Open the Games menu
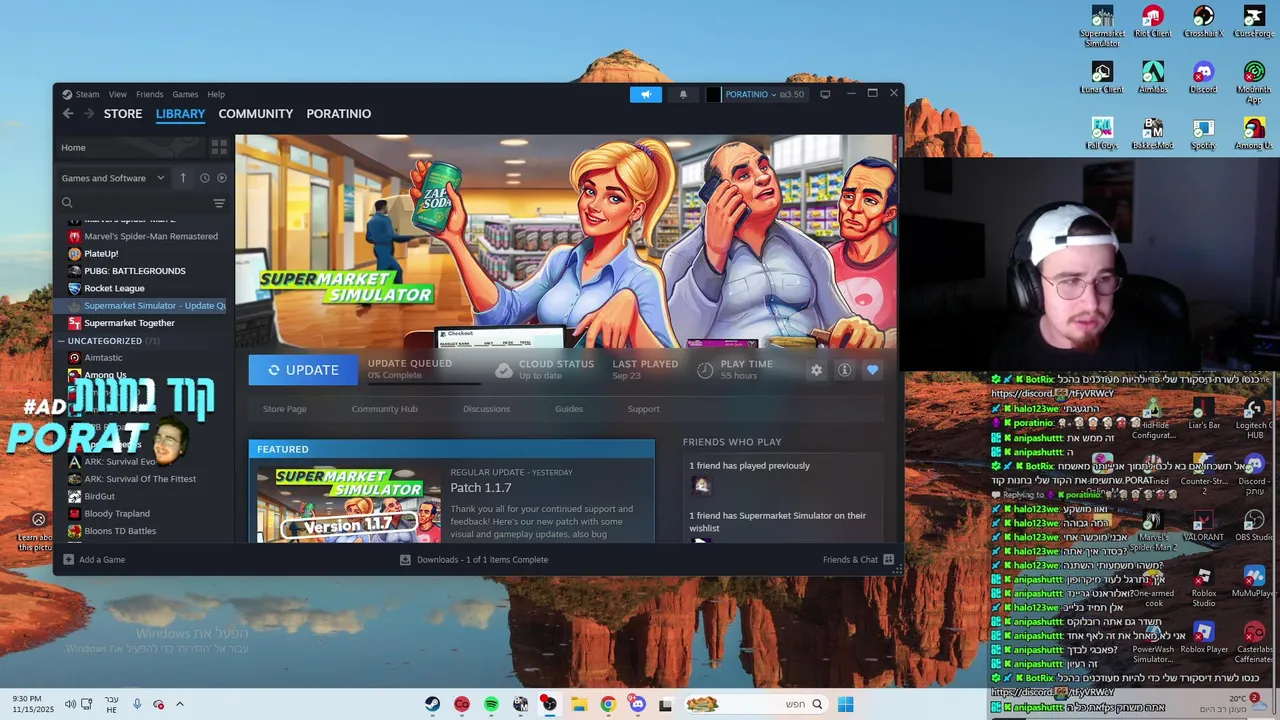This screenshot has width=1280, height=720. (185, 94)
